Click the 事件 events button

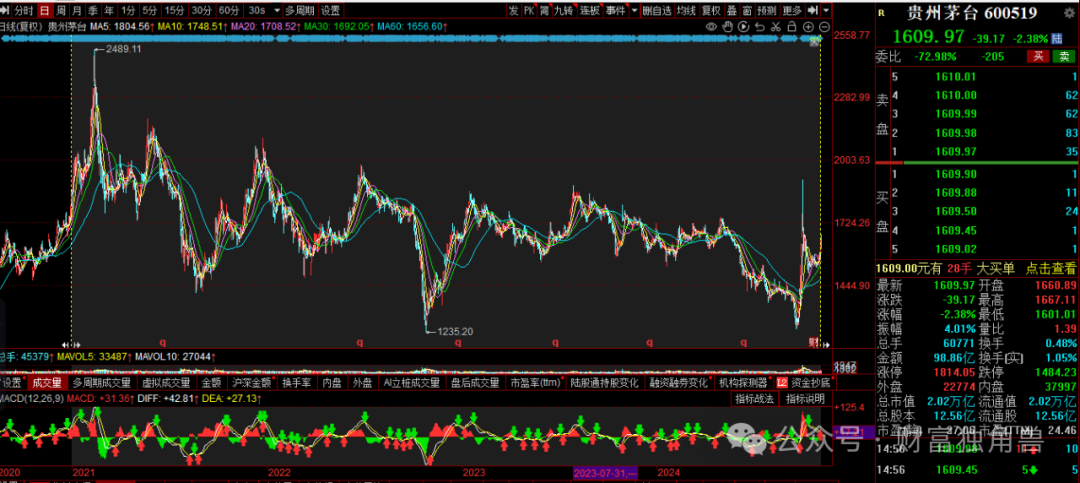pos(616,10)
